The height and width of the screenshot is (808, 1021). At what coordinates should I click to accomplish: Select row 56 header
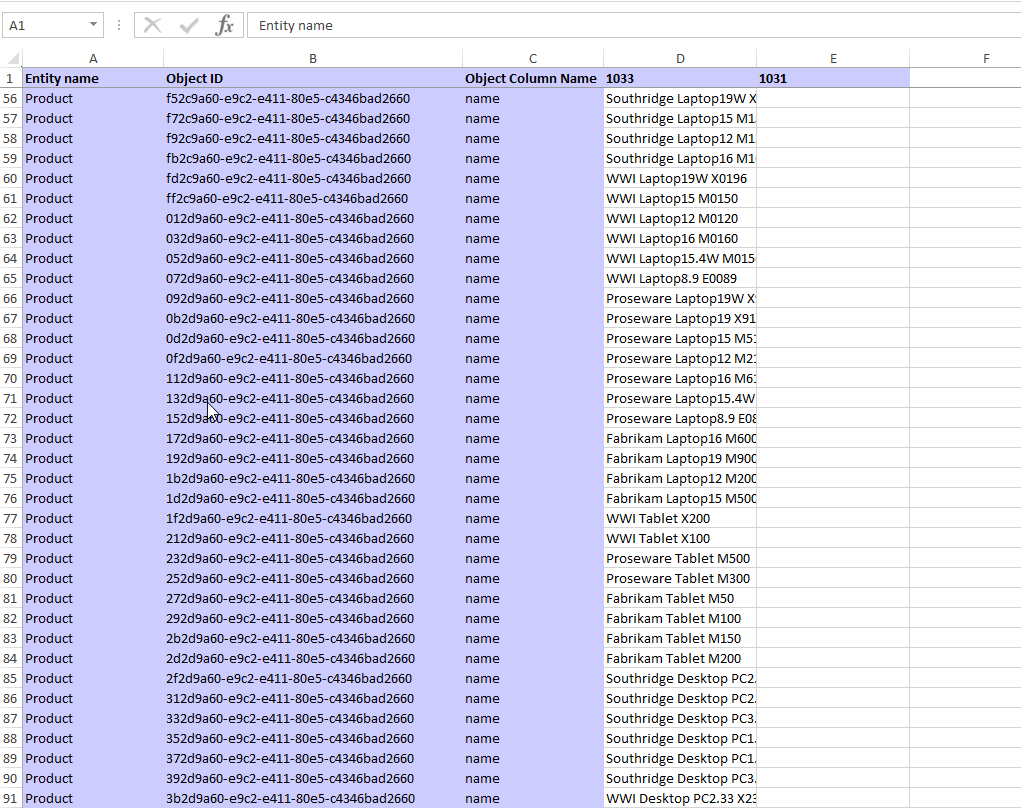pos(10,98)
